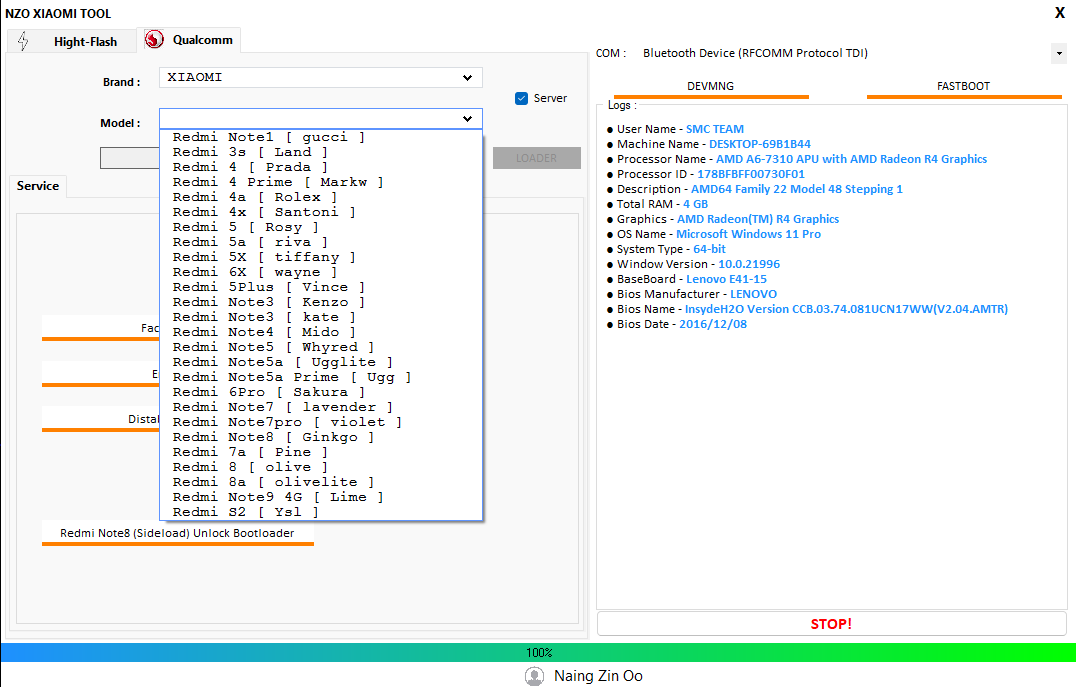Open the Service tab
The image size is (1076, 687).
click(x=38, y=186)
